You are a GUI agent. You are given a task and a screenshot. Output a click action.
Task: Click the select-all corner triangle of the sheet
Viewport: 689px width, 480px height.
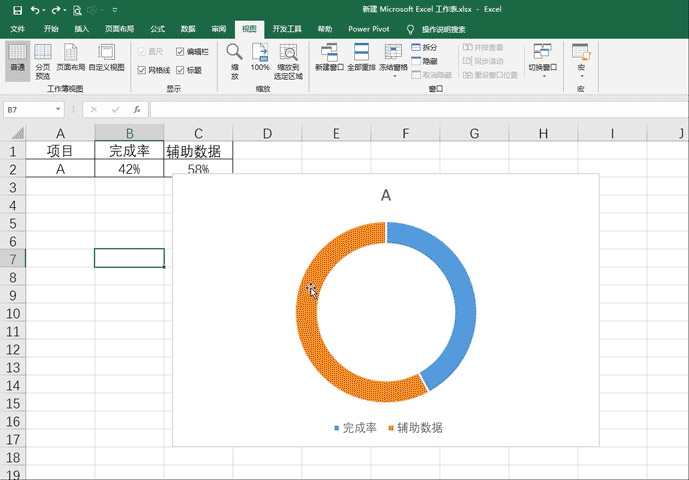click(18, 133)
